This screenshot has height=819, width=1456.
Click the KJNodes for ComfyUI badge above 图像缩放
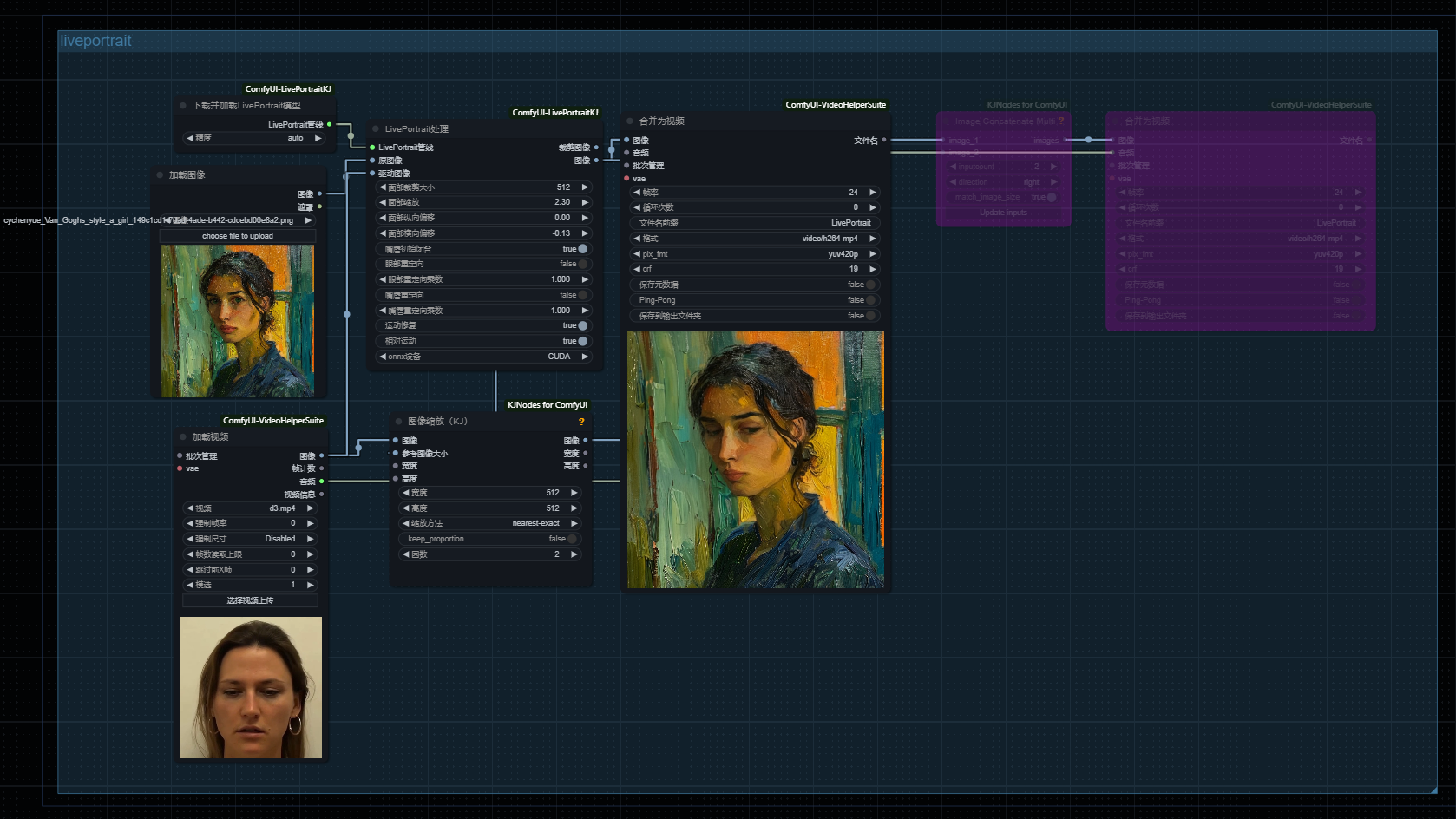click(x=548, y=405)
